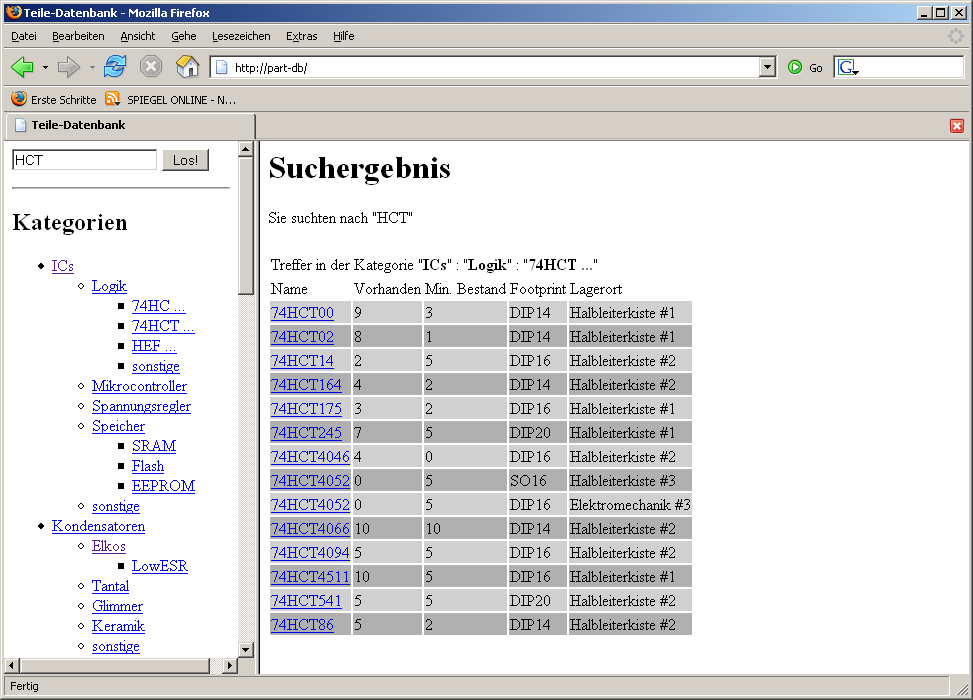Open the 74HCT4066 part link

click(310, 529)
